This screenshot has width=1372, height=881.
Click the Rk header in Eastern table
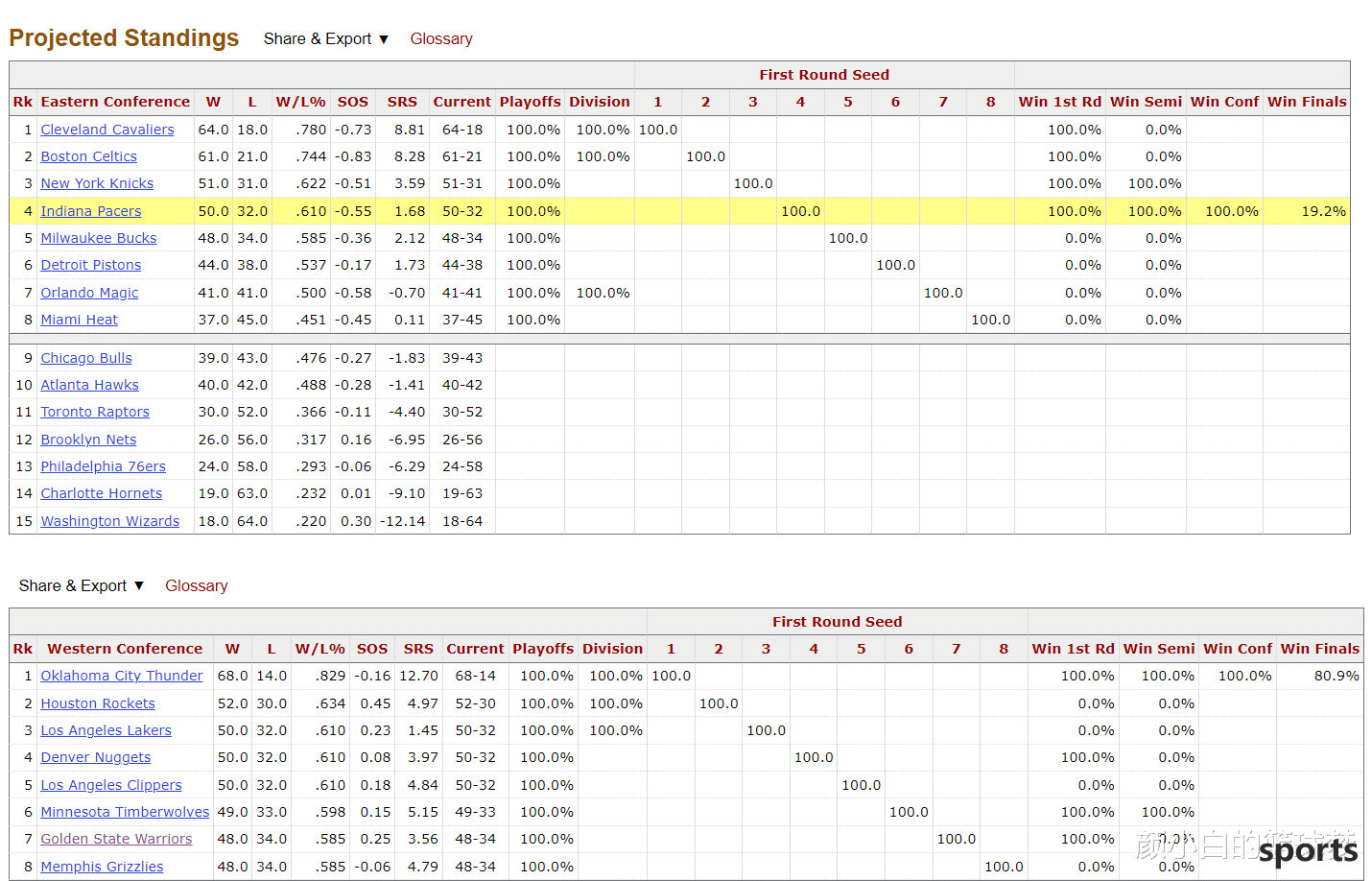(x=23, y=102)
